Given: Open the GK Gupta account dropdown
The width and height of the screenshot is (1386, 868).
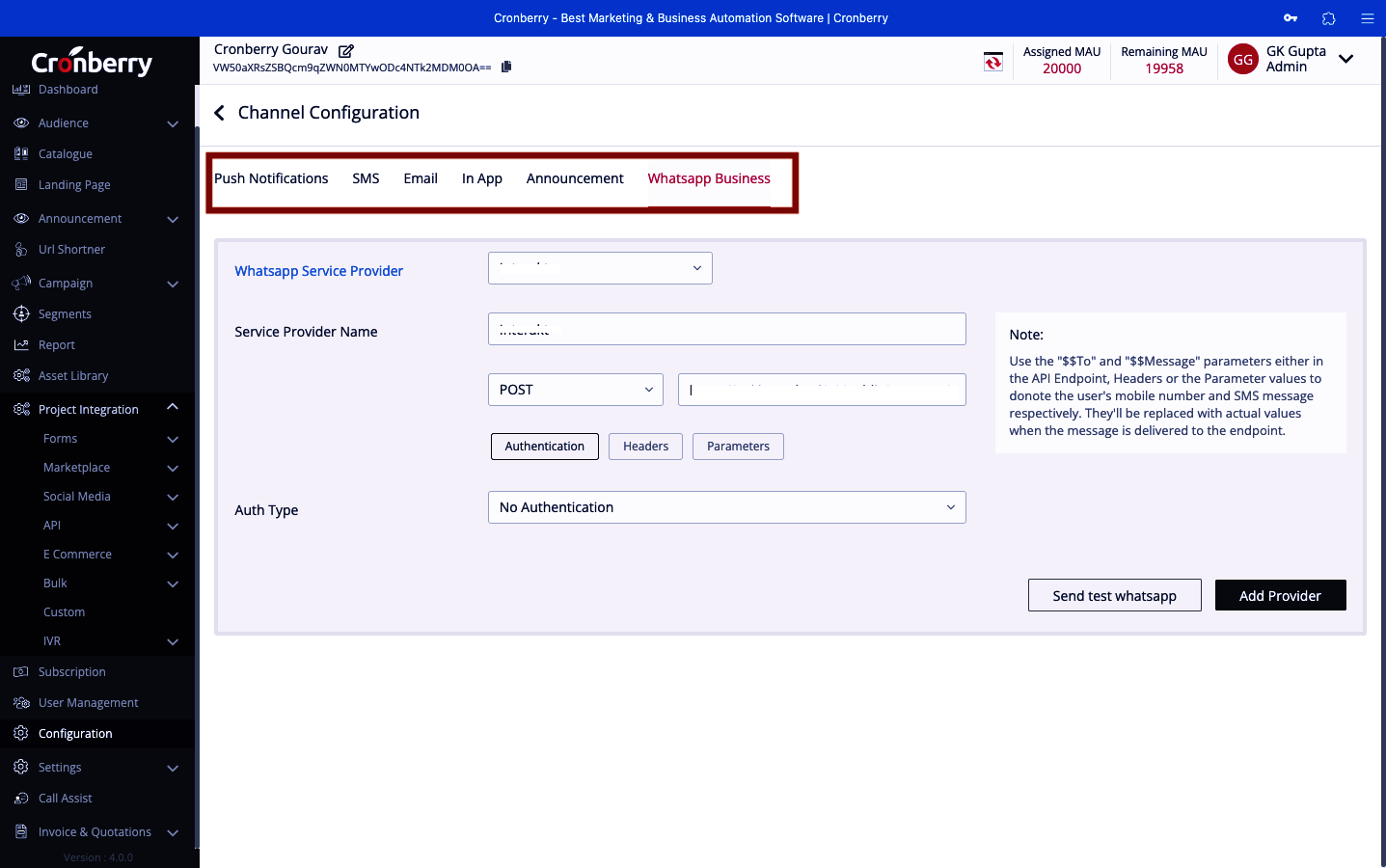Looking at the screenshot, I should click(1346, 59).
